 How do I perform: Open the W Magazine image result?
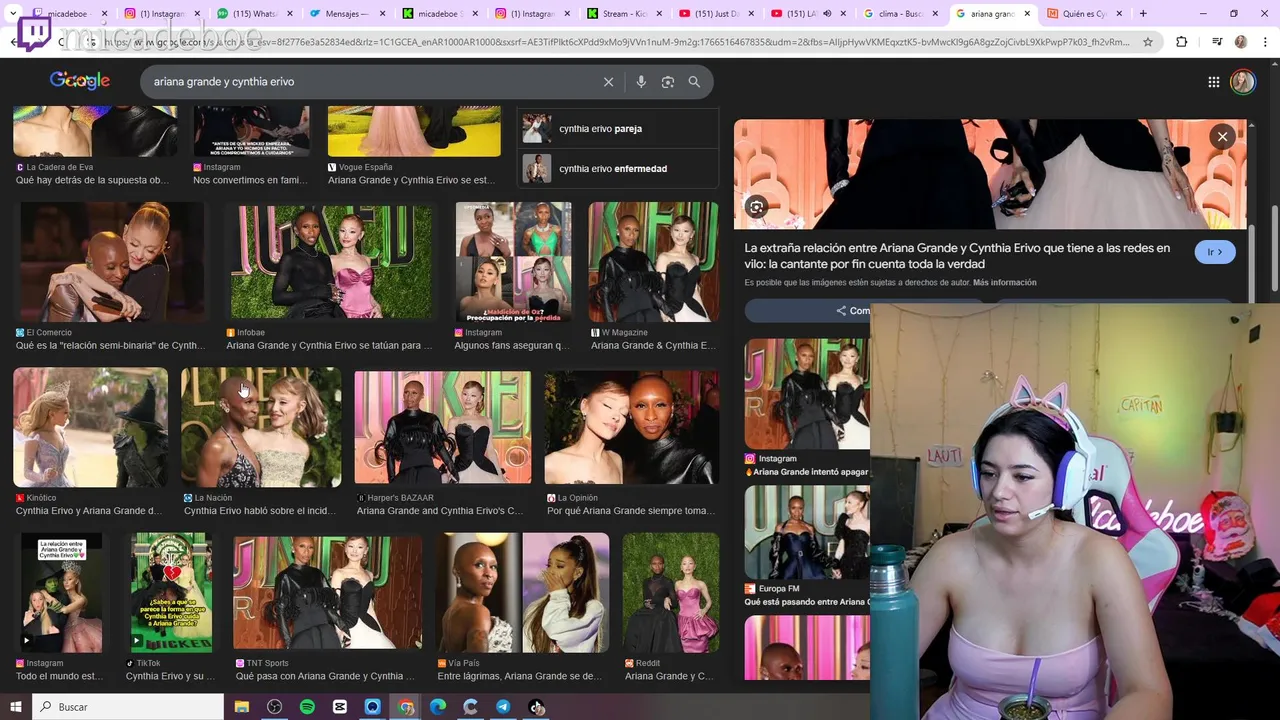pos(654,262)
